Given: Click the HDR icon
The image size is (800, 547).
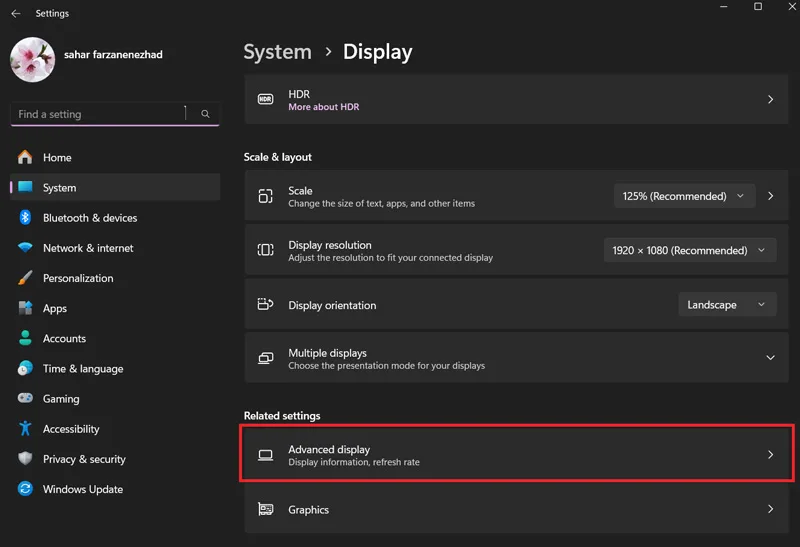Looking at the screenshot, I should [265, 99].
